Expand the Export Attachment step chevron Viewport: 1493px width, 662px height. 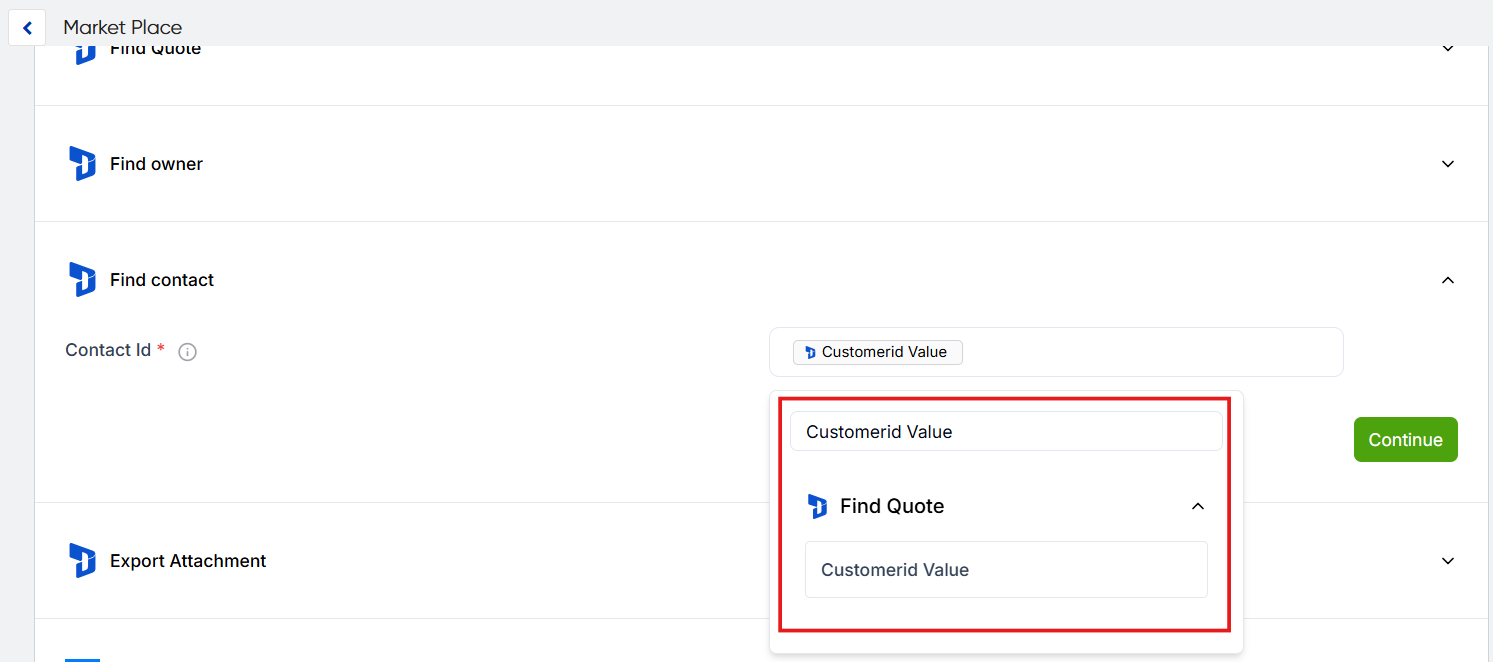pyautogui.click(x=1447, y=561)
